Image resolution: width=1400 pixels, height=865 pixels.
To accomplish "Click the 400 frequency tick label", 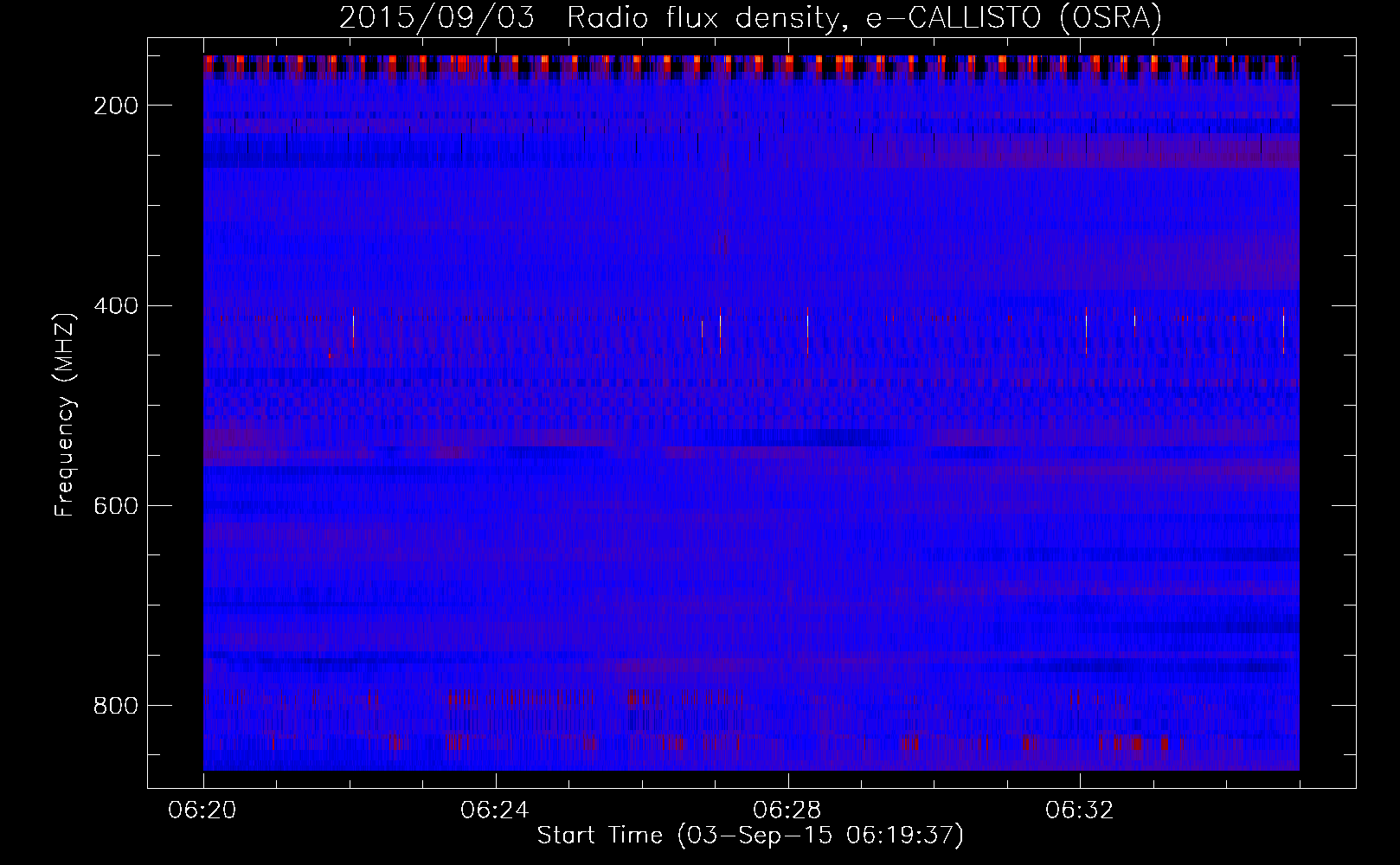I will (115, 305).
